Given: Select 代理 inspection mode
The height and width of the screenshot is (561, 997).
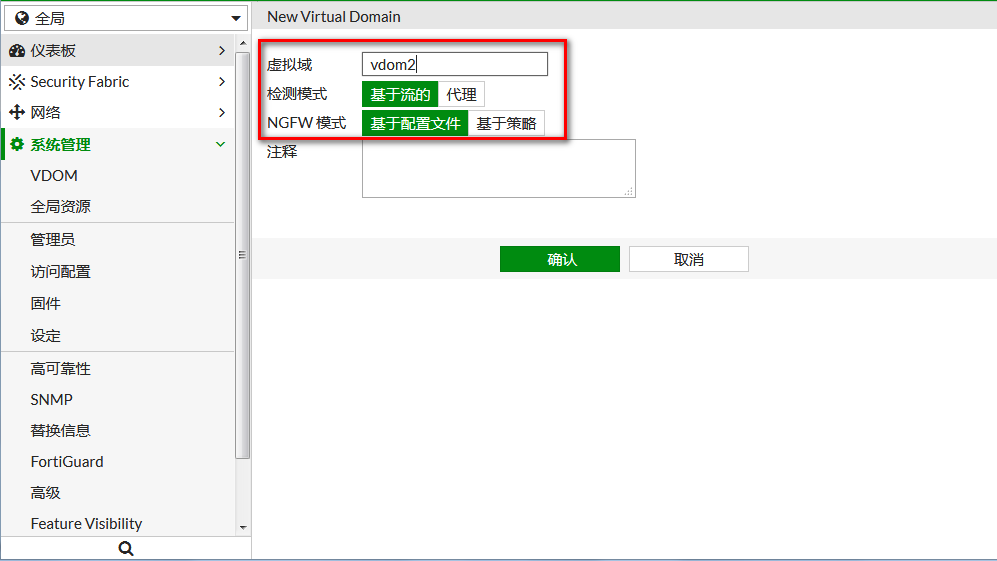Looking at the screenshot, I should point(462,95).
